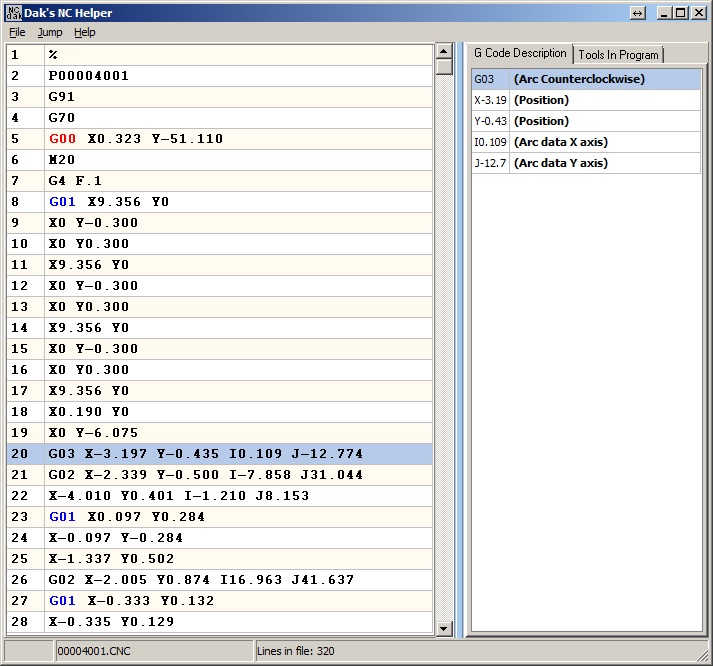Select line 26 G02 X-2.005 Y0.874
Screen dimensions: 713x666
click(x=200, y=580)
